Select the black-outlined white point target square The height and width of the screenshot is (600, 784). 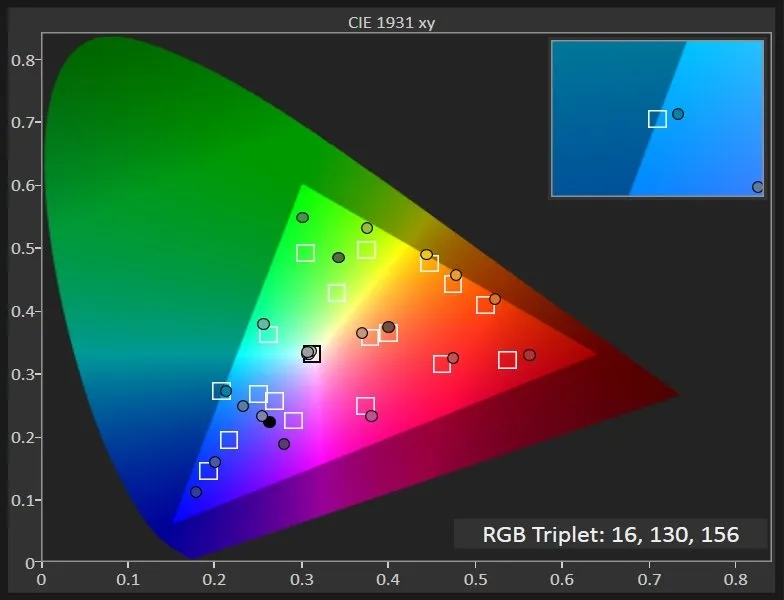click(312, 354)
